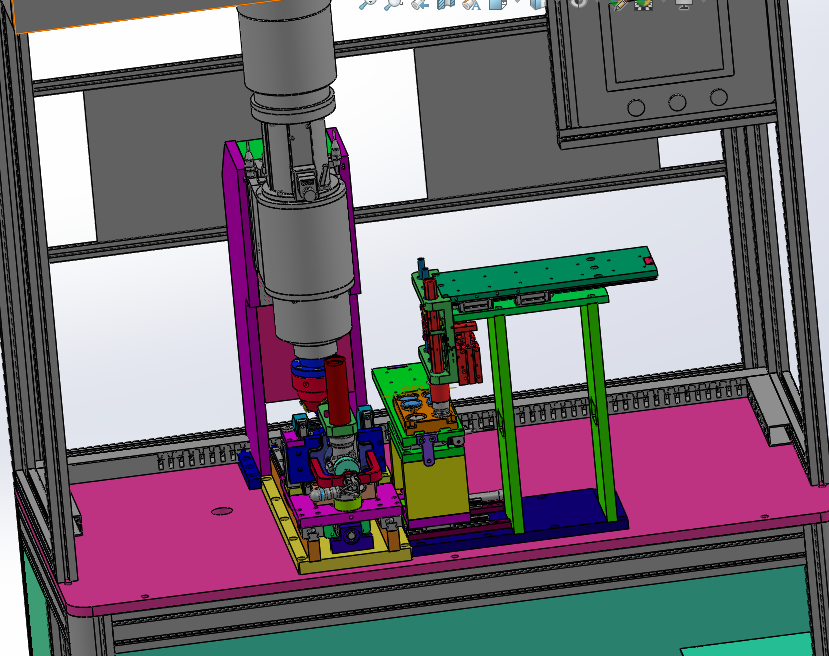Viewport: 829px width, 656px height.
Task: Select the HMI touchscreen panel
Action: click(x=669, y=40)
